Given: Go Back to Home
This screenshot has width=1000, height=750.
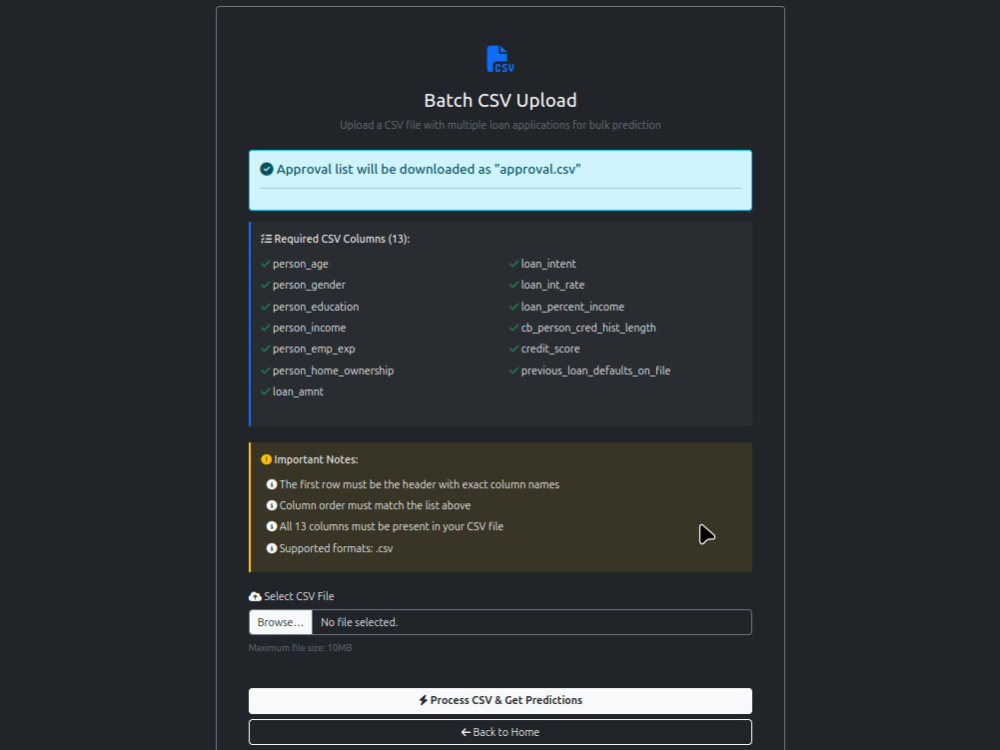Looking at the screenshot, I should click(x=500, y=732).
